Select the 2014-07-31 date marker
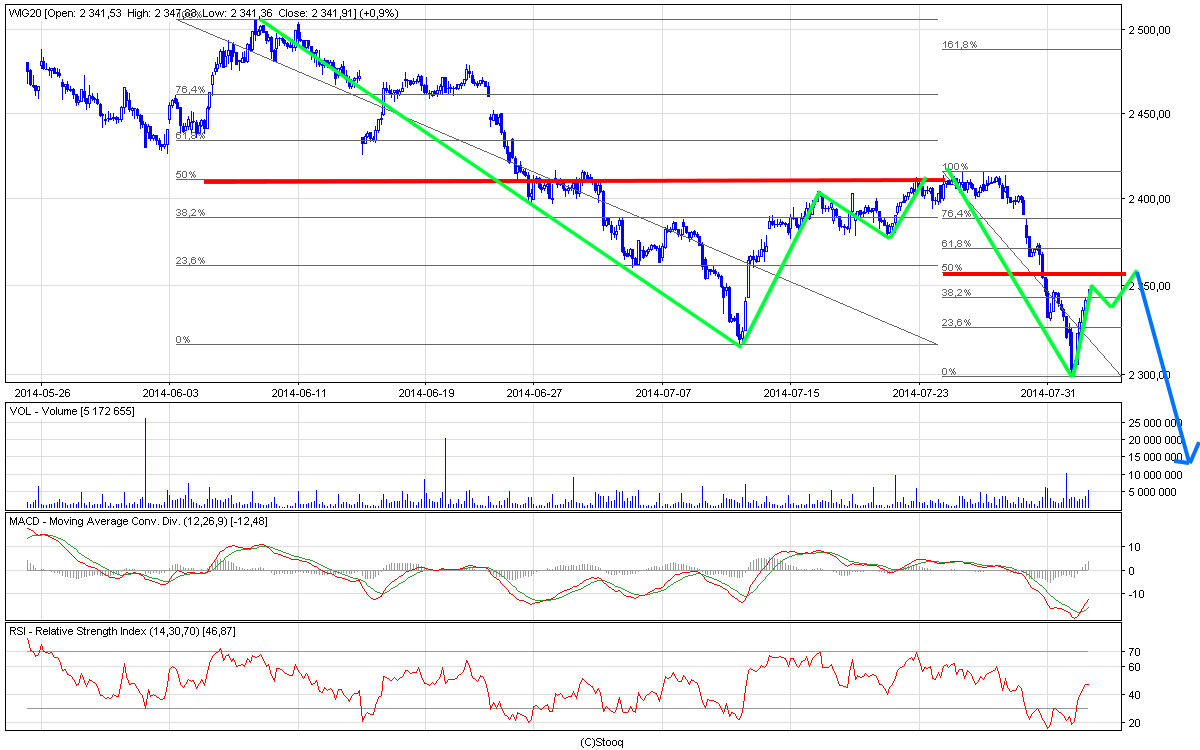Image resolution: width=1200 pixels, height=750 pixels. pyautogui.click(x=1046, y=393)
